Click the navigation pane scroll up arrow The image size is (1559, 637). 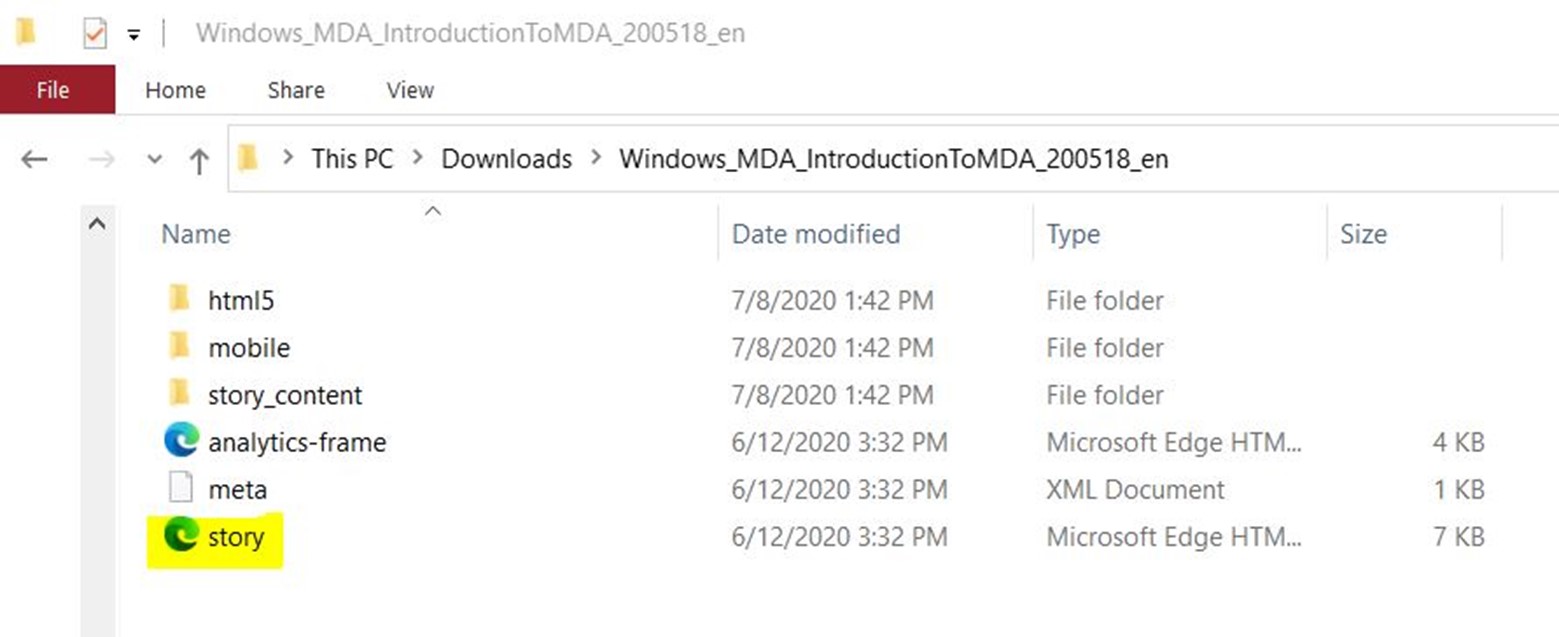point(97,225)
